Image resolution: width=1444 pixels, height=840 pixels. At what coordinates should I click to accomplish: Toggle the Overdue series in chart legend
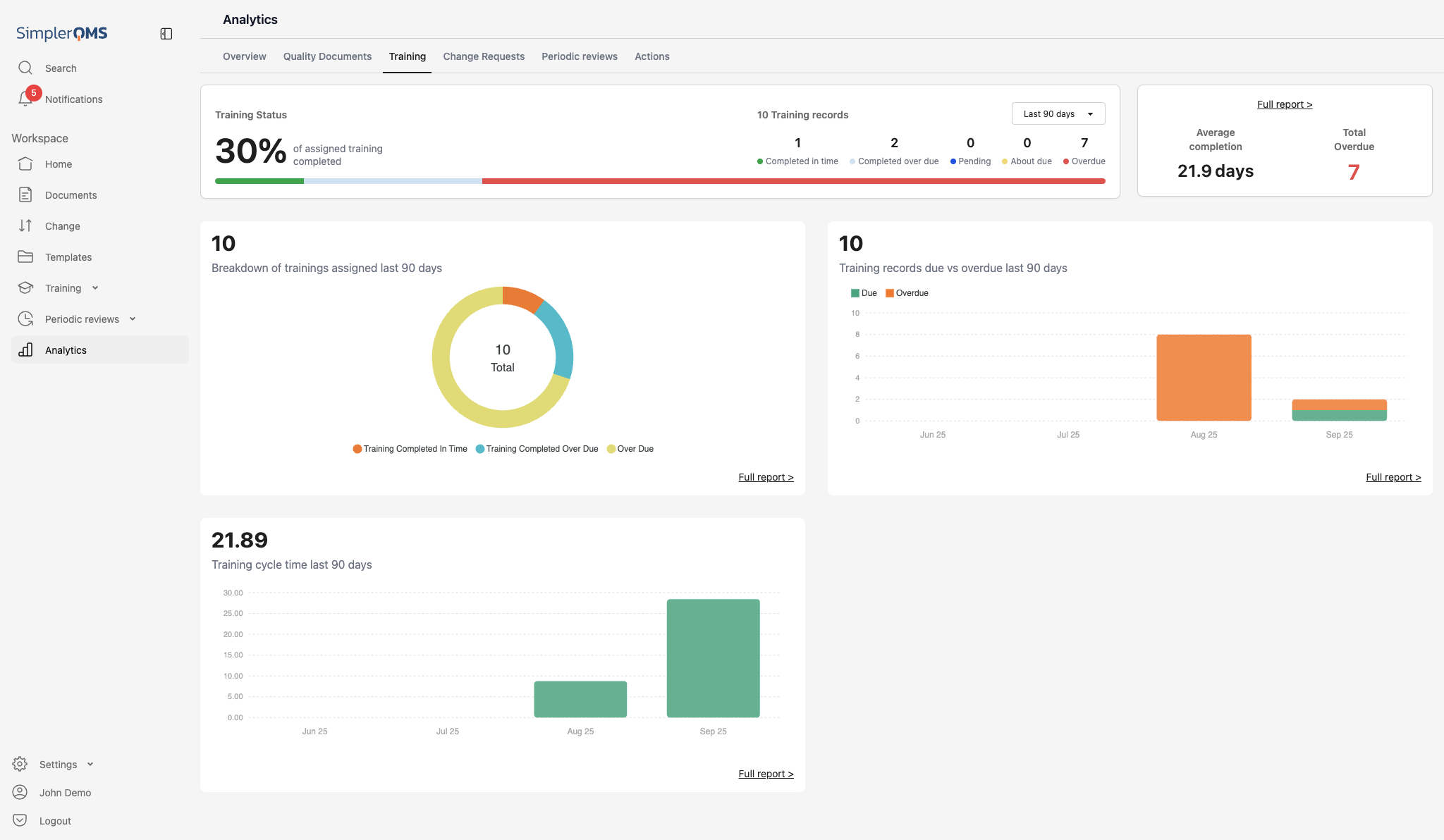[907, 293]
